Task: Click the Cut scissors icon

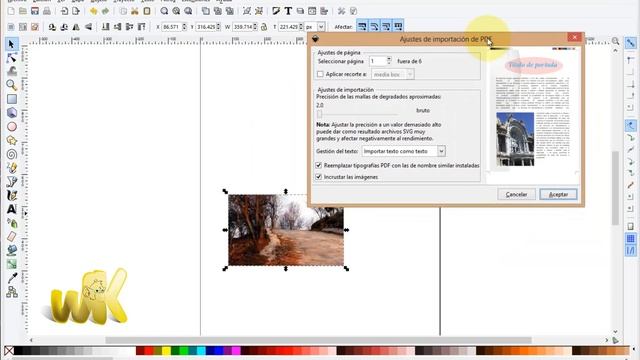Action: (135, 11)
